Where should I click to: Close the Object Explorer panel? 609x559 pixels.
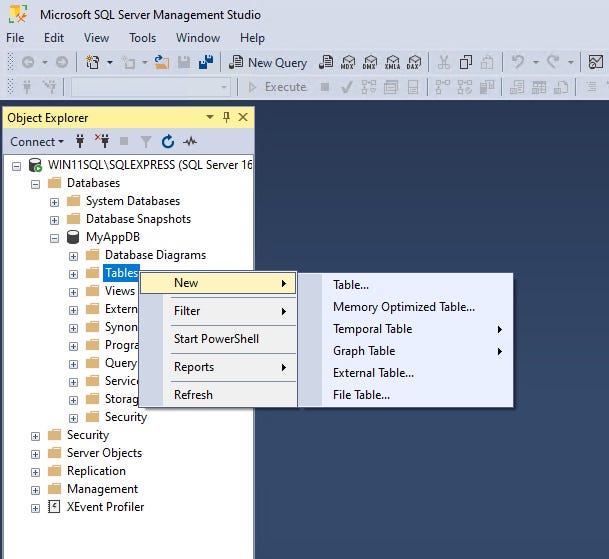[243, 117]
